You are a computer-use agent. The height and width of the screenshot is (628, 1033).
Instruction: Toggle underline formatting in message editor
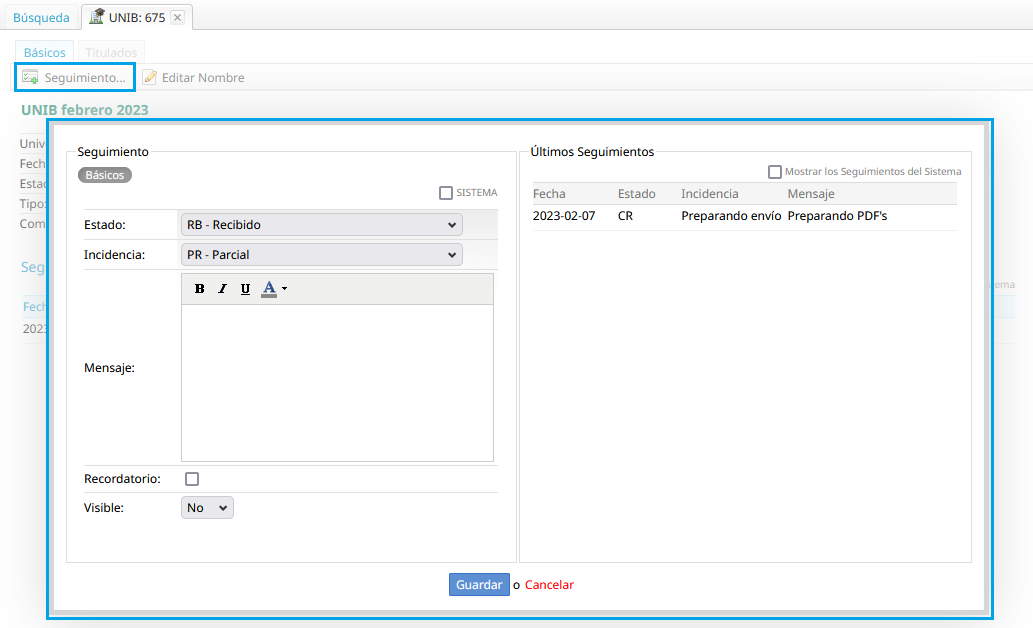[245, 289]
